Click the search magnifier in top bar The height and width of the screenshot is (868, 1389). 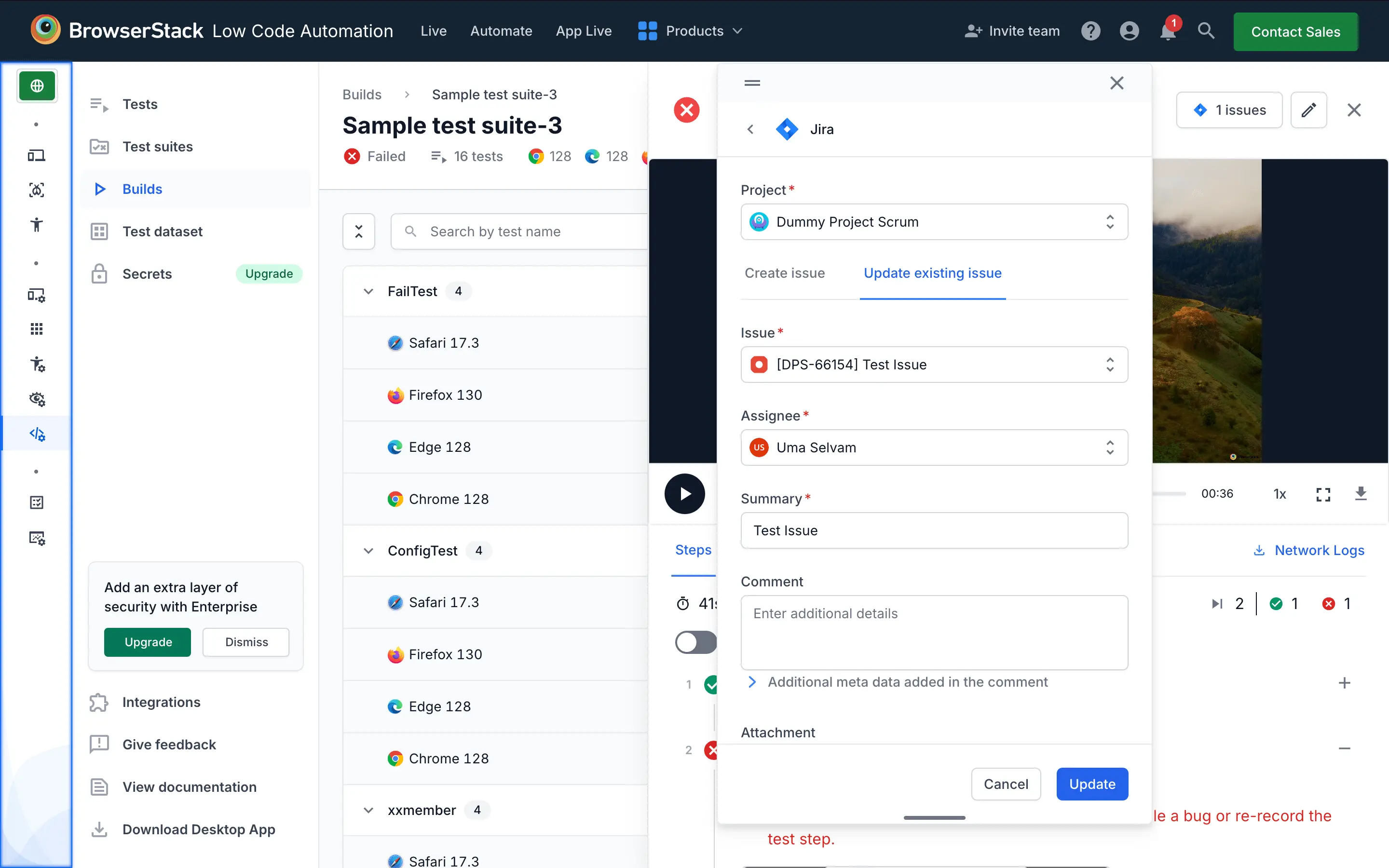(x=1206, y=31)
